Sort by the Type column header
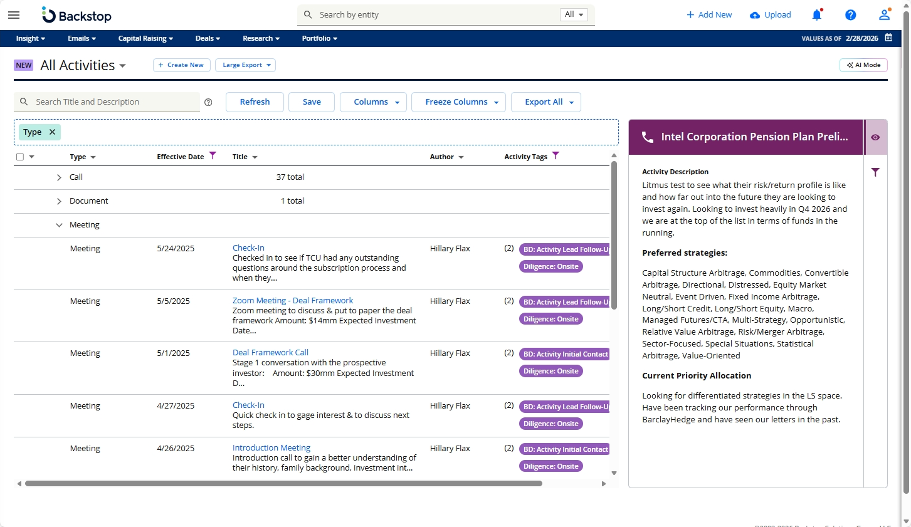This screenshot has width=911, height=527. click(x=77, y=157)
